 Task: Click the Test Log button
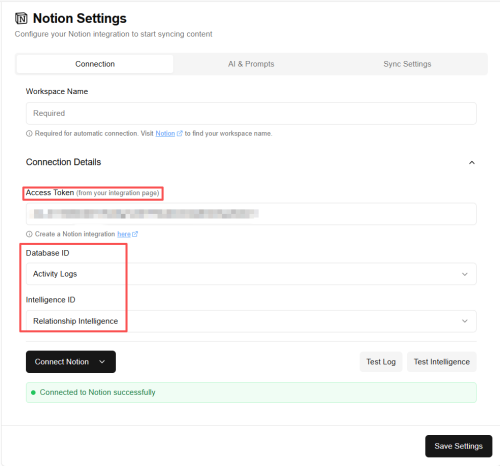tap(381, 362)
